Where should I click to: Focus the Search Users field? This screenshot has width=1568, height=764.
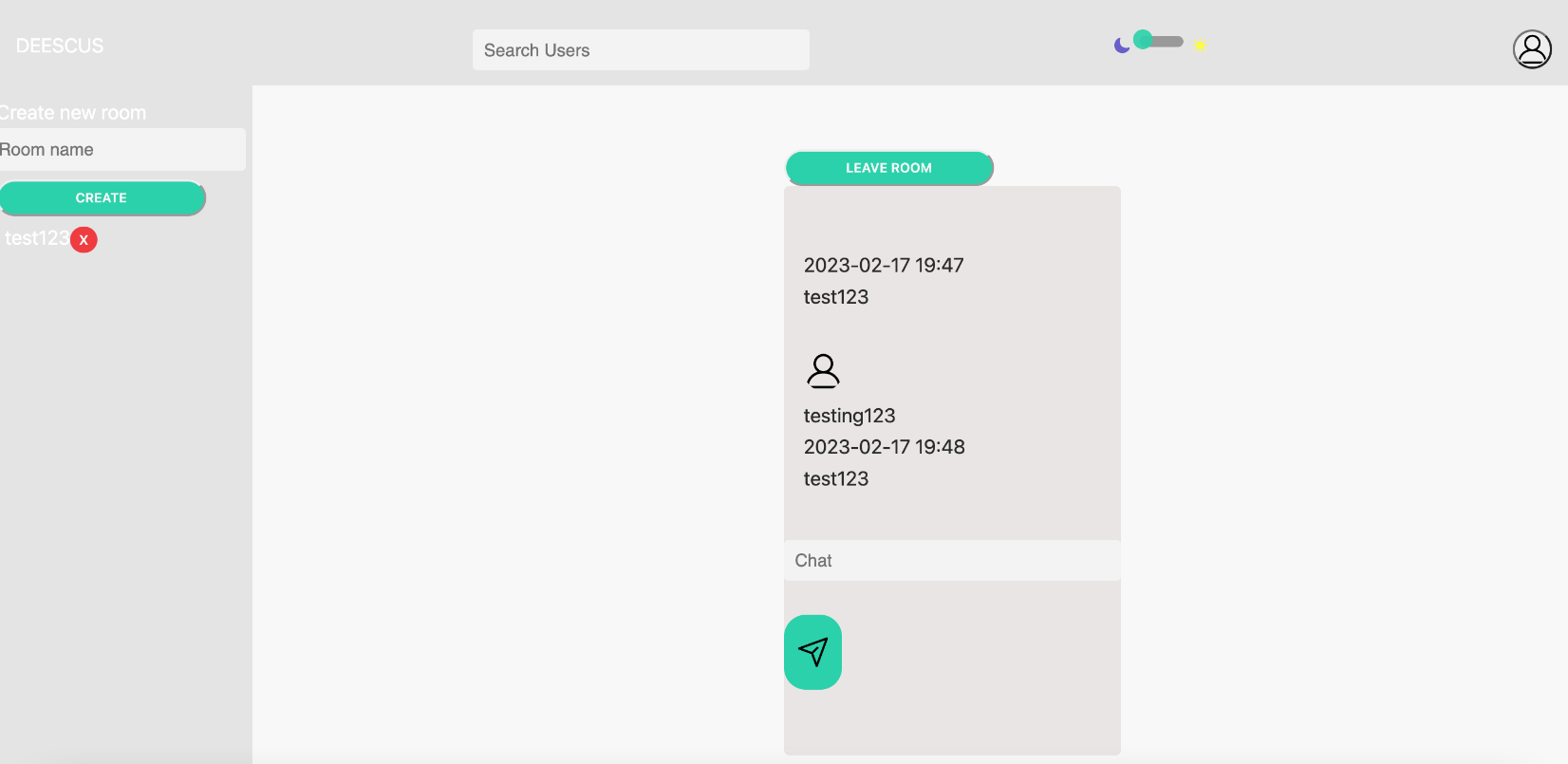641,49
